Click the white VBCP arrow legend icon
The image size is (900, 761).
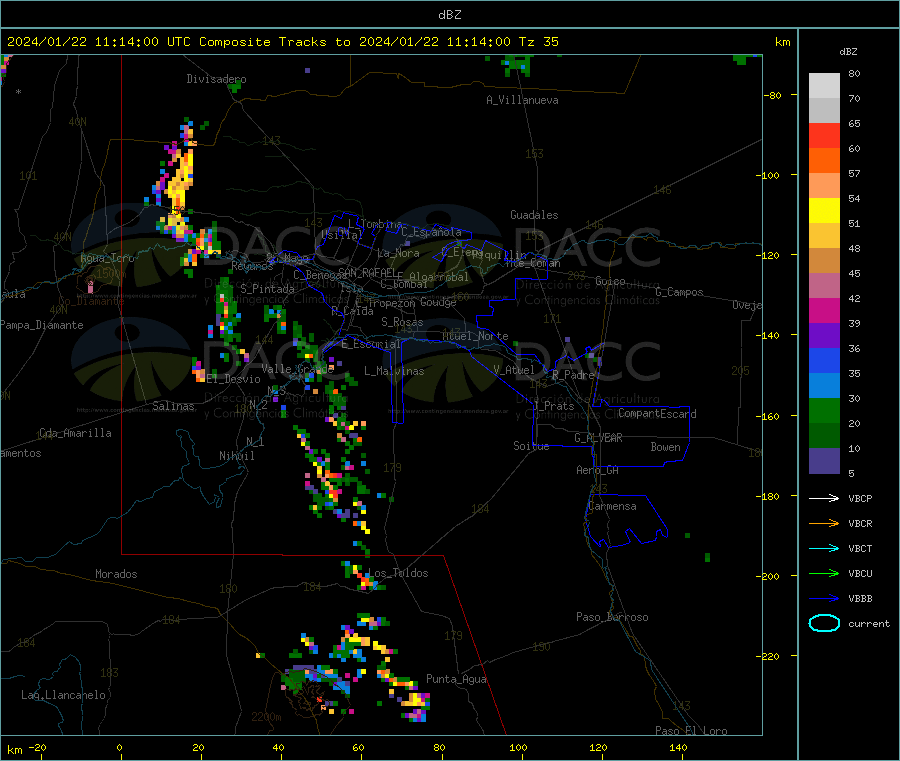click(824, 498)
